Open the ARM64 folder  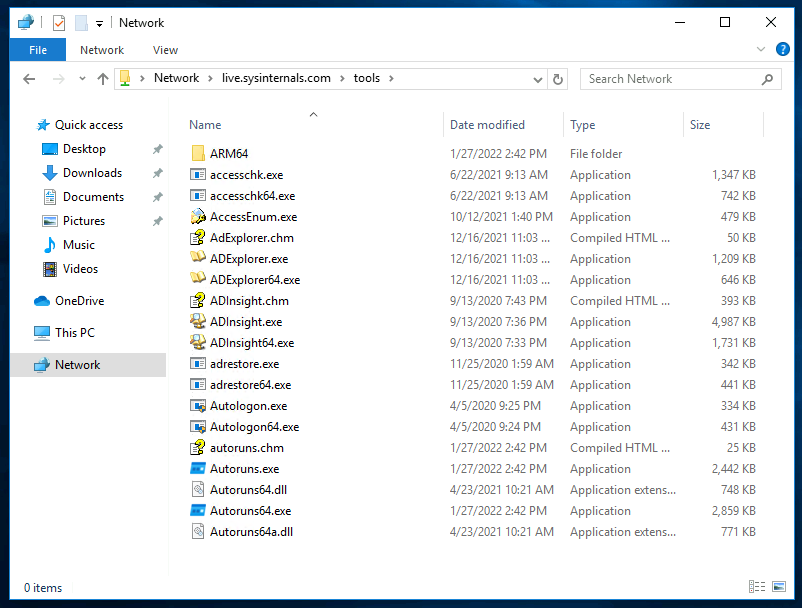(228, 153)
